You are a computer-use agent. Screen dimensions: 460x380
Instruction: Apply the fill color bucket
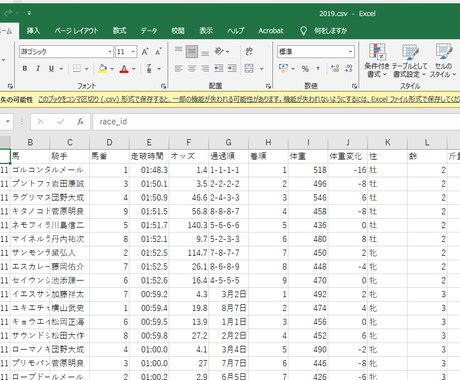pos(103,69)
